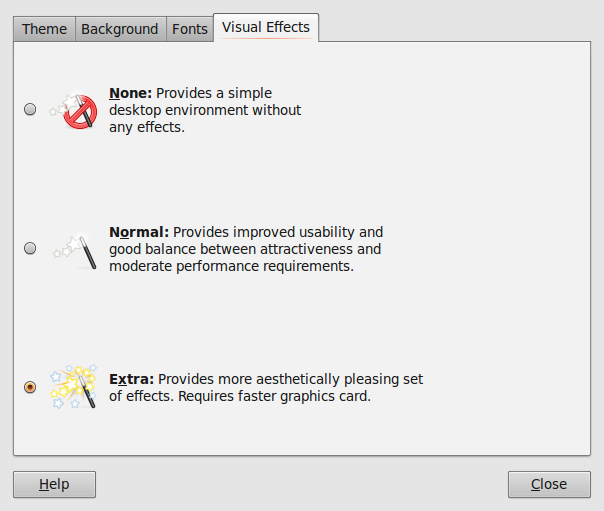Select the Normal visual effects radio button

coord(30,248)
